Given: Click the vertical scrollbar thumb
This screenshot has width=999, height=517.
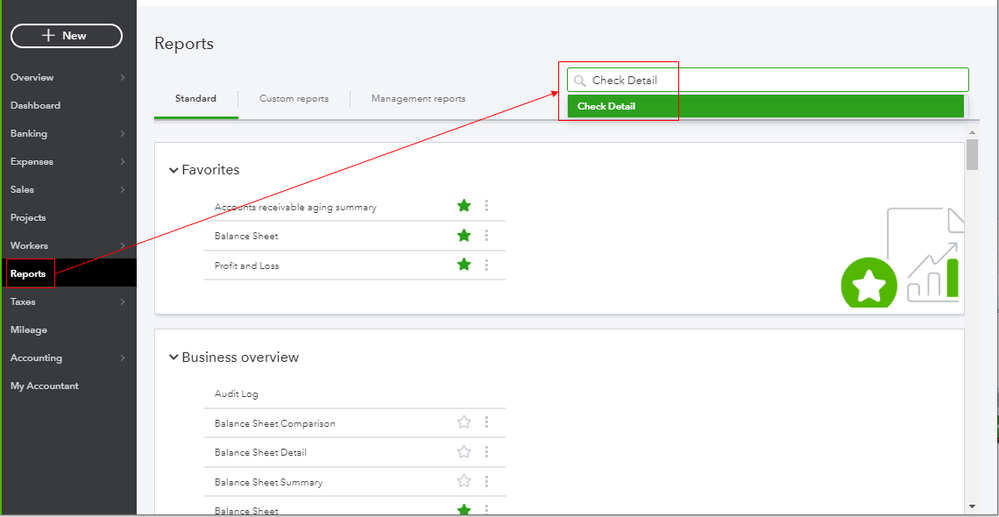Looking at the screenshot, I should point(972,155).
